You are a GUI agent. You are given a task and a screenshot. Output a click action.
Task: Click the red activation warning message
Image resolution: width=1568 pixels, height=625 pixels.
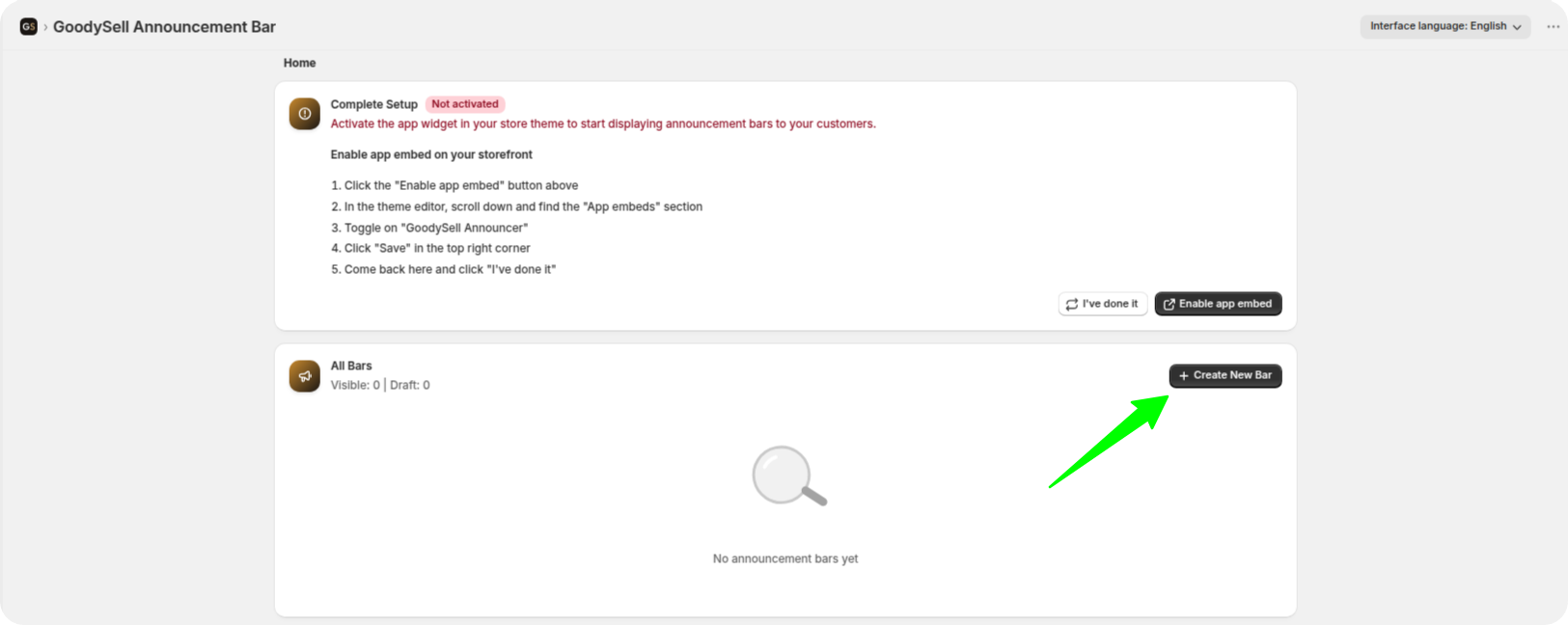603,123
